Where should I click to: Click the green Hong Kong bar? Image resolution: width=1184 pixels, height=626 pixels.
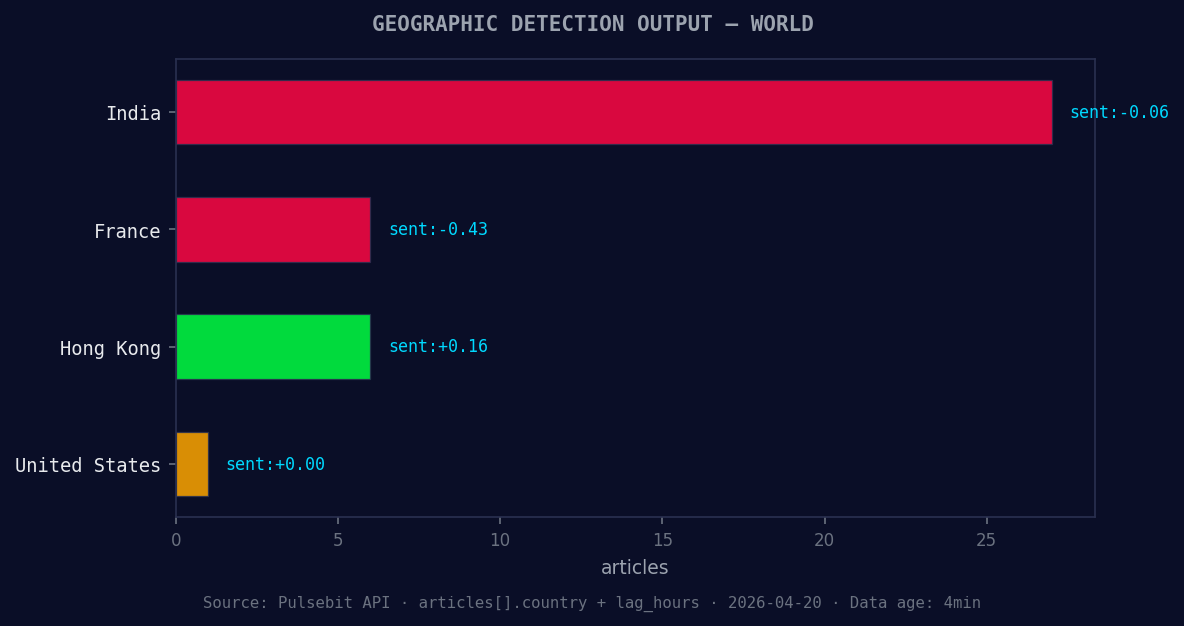point(272,346)
